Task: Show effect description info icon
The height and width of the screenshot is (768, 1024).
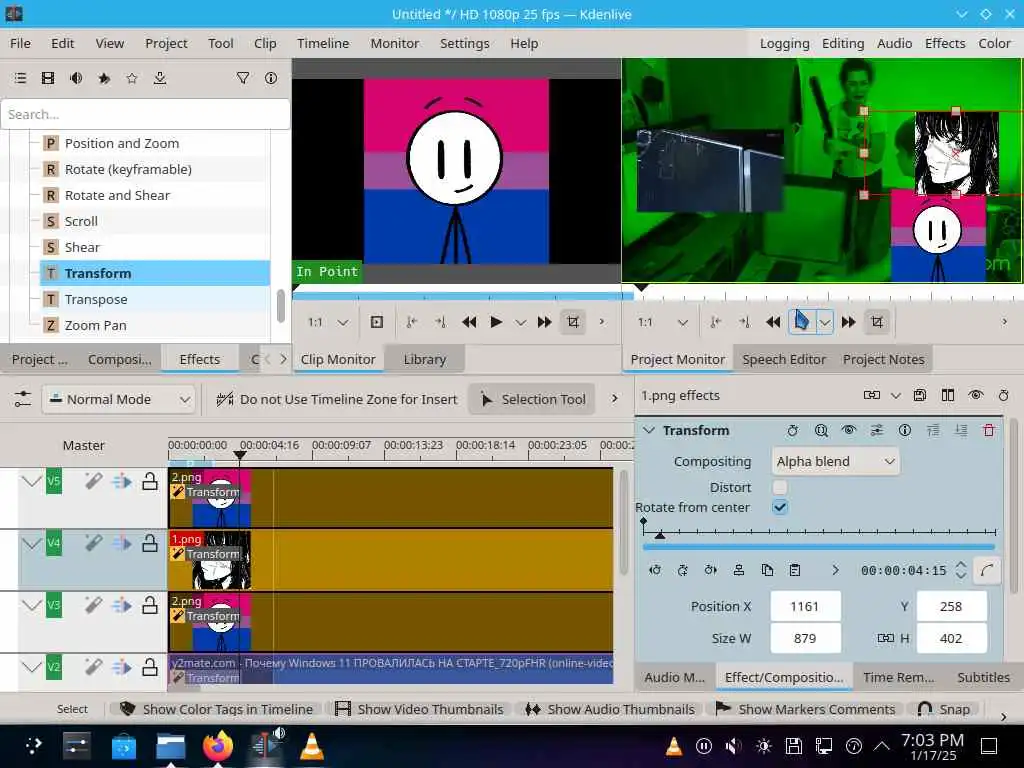Action: pyautogui.click(x=270, y=78)
